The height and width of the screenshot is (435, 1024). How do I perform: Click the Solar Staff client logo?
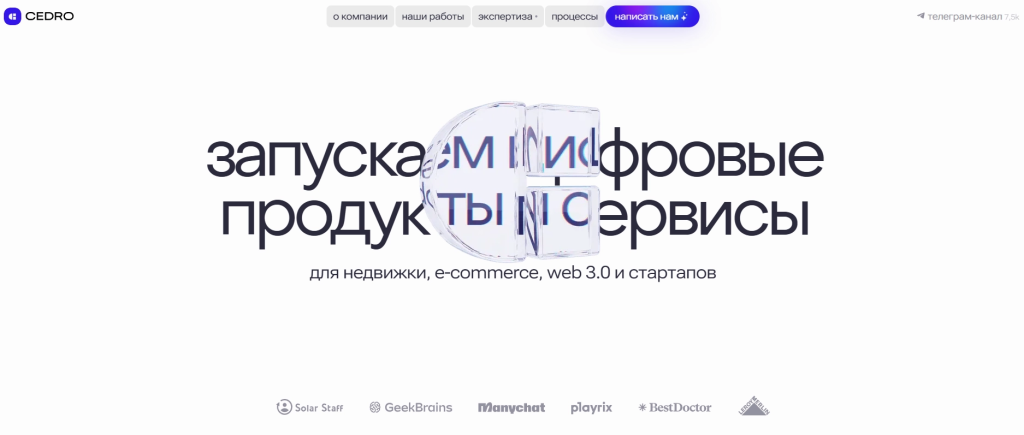[310, 408]
